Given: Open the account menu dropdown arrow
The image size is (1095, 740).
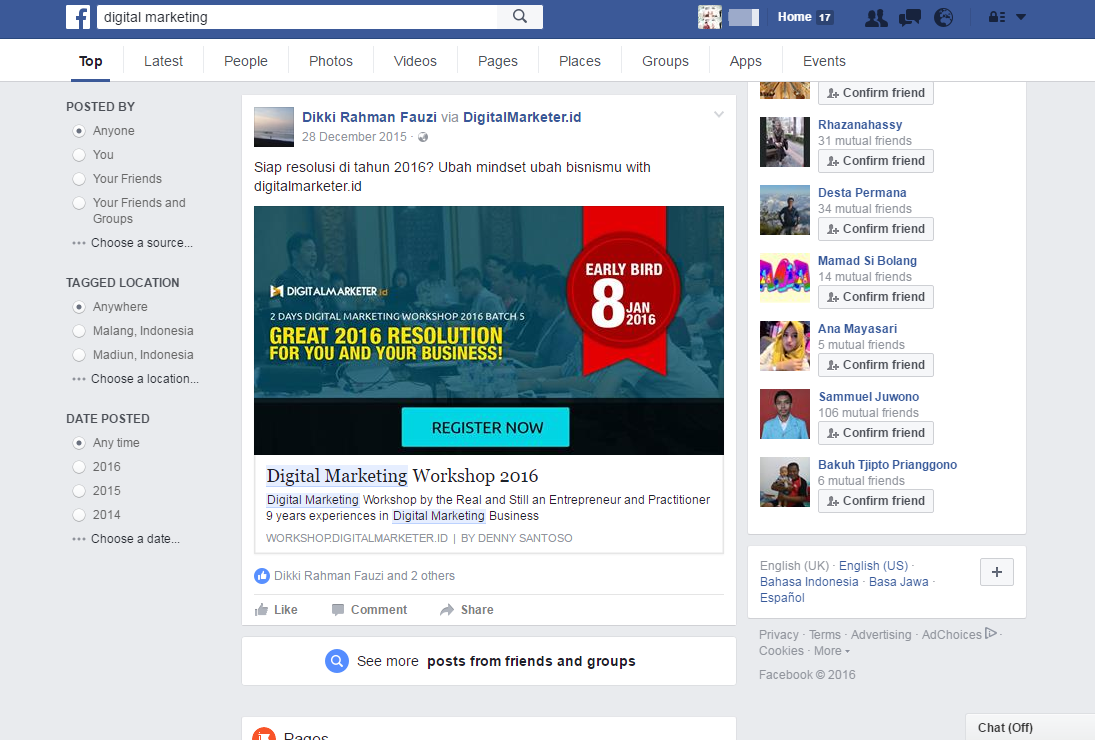Looking at the screenshot, I should (x=1021, y=17).
